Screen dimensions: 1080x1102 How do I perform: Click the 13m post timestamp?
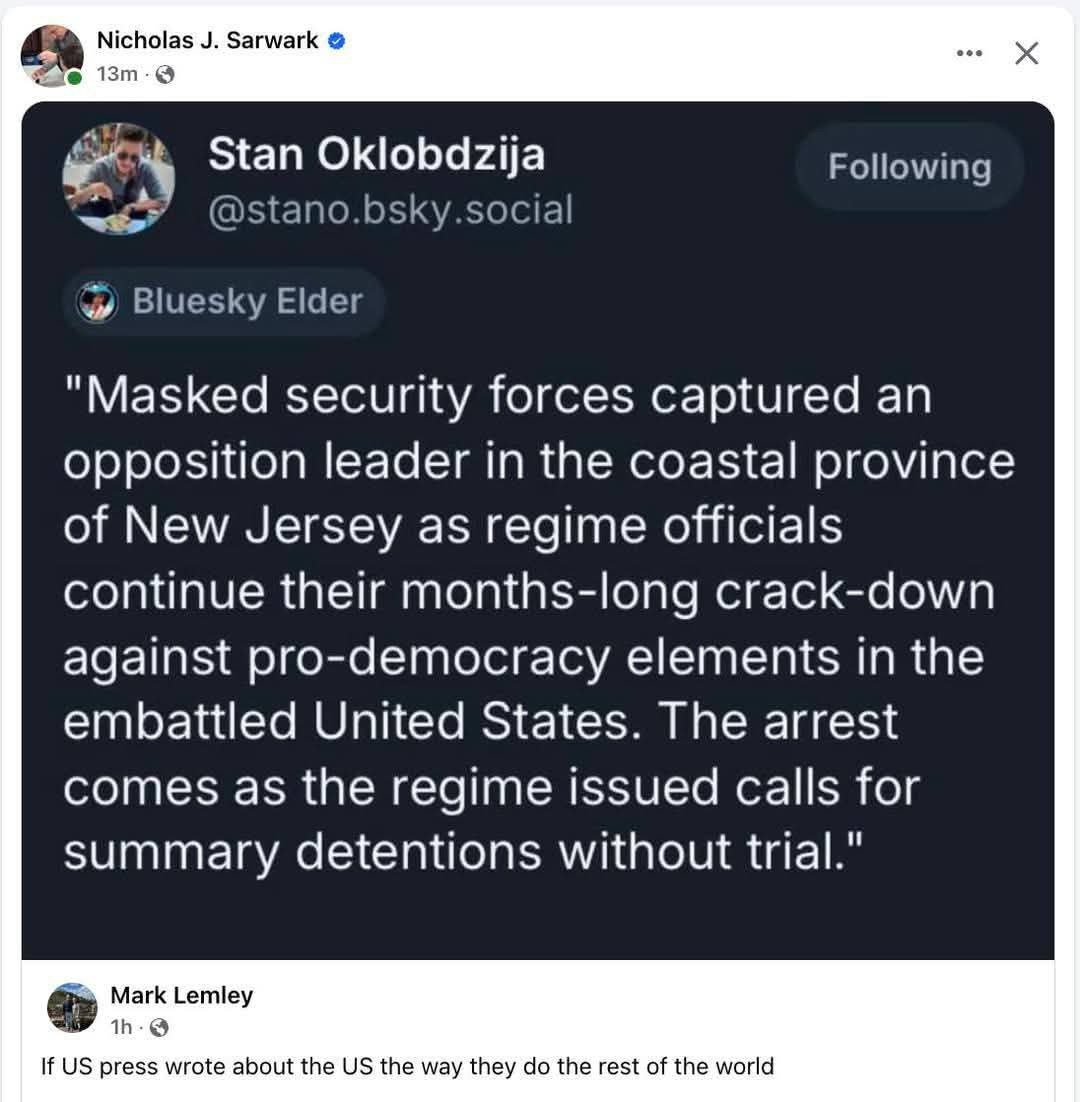tap(117, 74)
